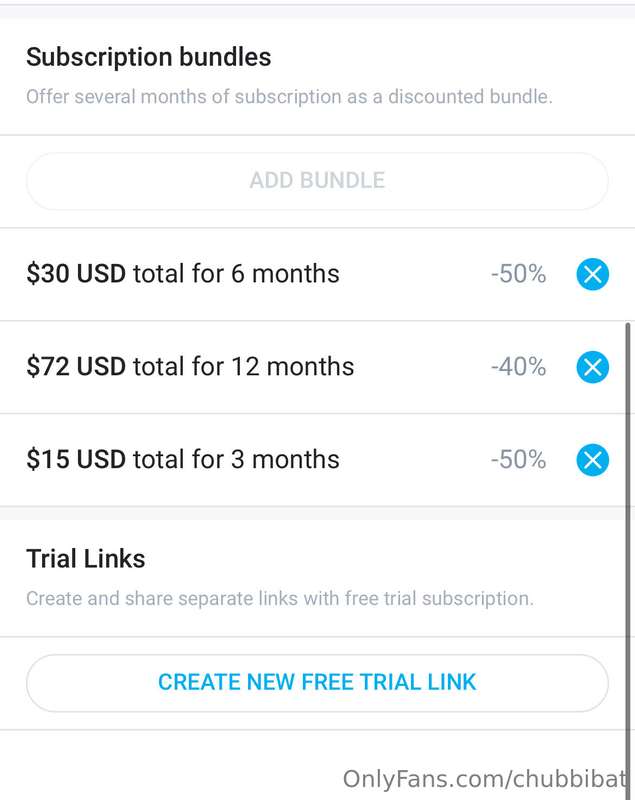Remove the $30 USD 6 months bundle

point(592,274)
